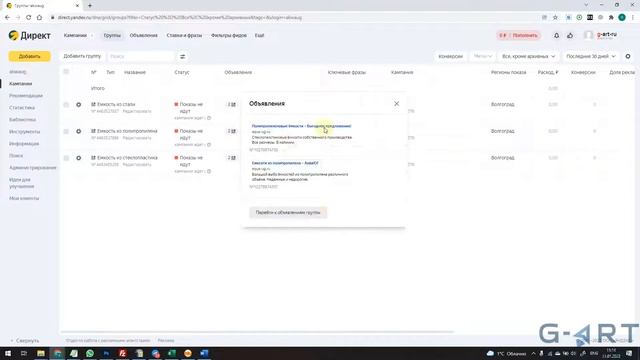Select checkbox for Емкость из стеклопластика

(x=66, y=158)
